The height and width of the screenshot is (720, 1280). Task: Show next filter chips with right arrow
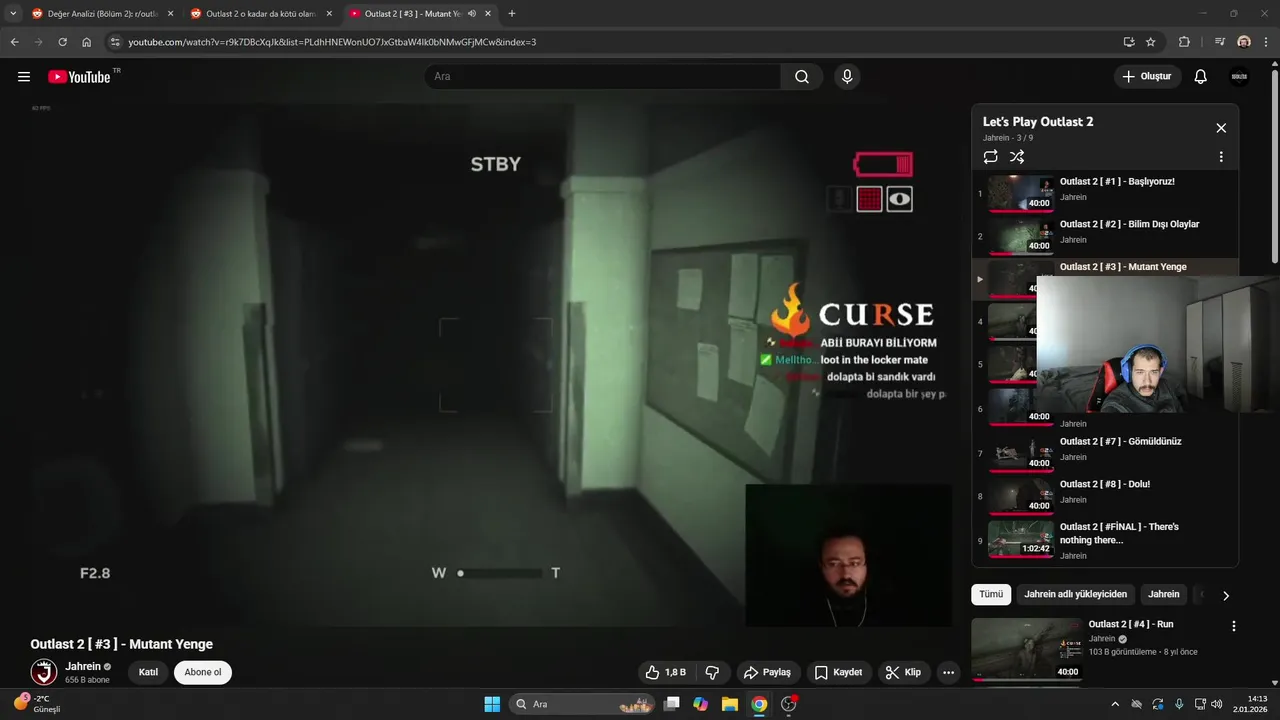click(x=1225, y=595)
